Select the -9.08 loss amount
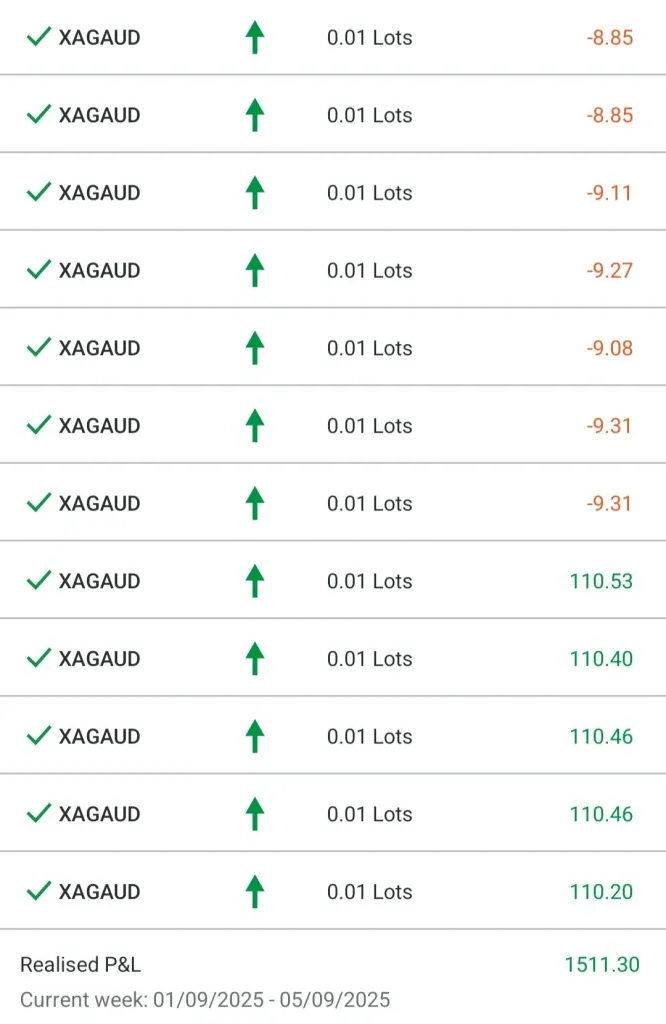The width and height of the screenshot is (666, 1024). pos(609,348)
